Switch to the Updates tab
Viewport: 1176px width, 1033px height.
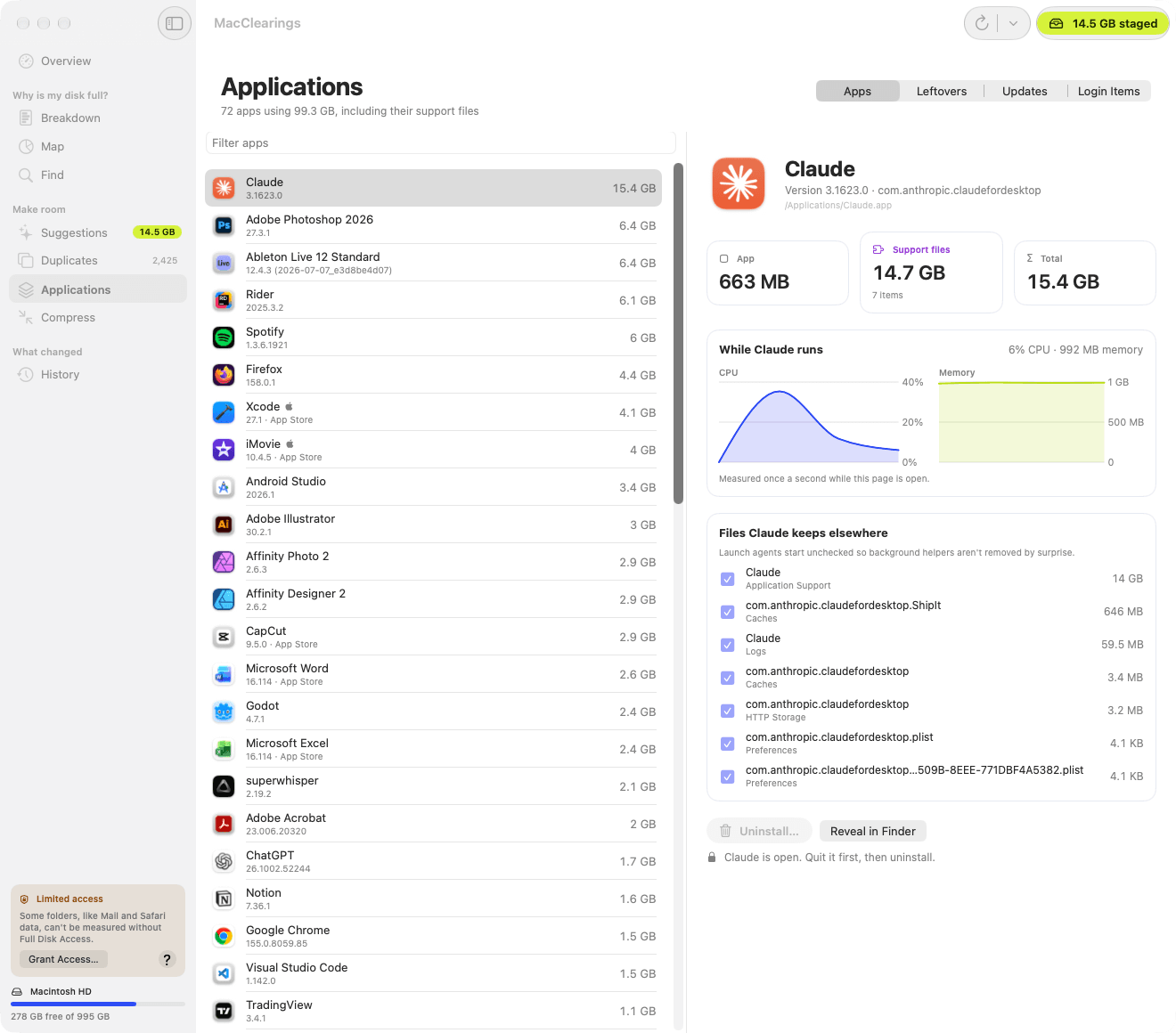pos(1025,91)
